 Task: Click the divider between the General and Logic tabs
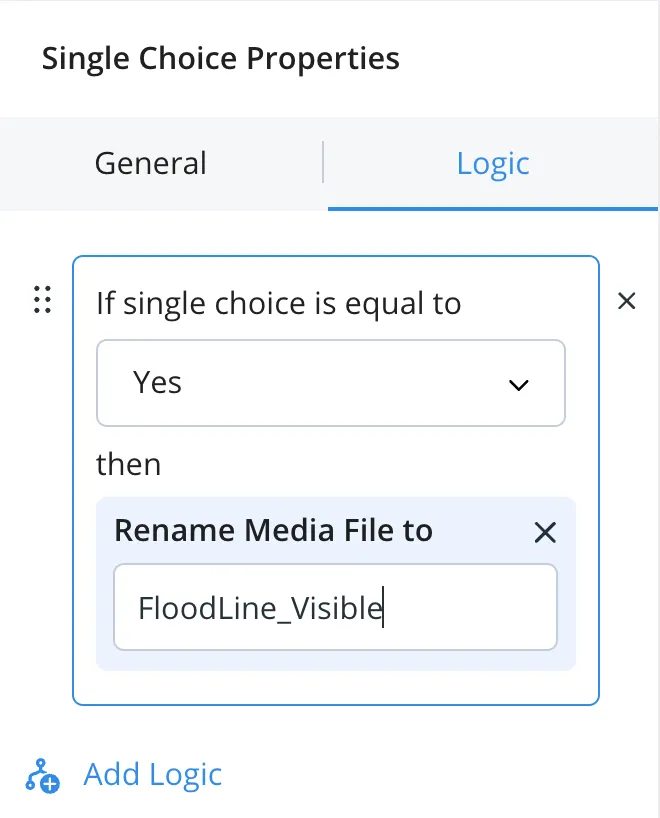tap(323, 162)
